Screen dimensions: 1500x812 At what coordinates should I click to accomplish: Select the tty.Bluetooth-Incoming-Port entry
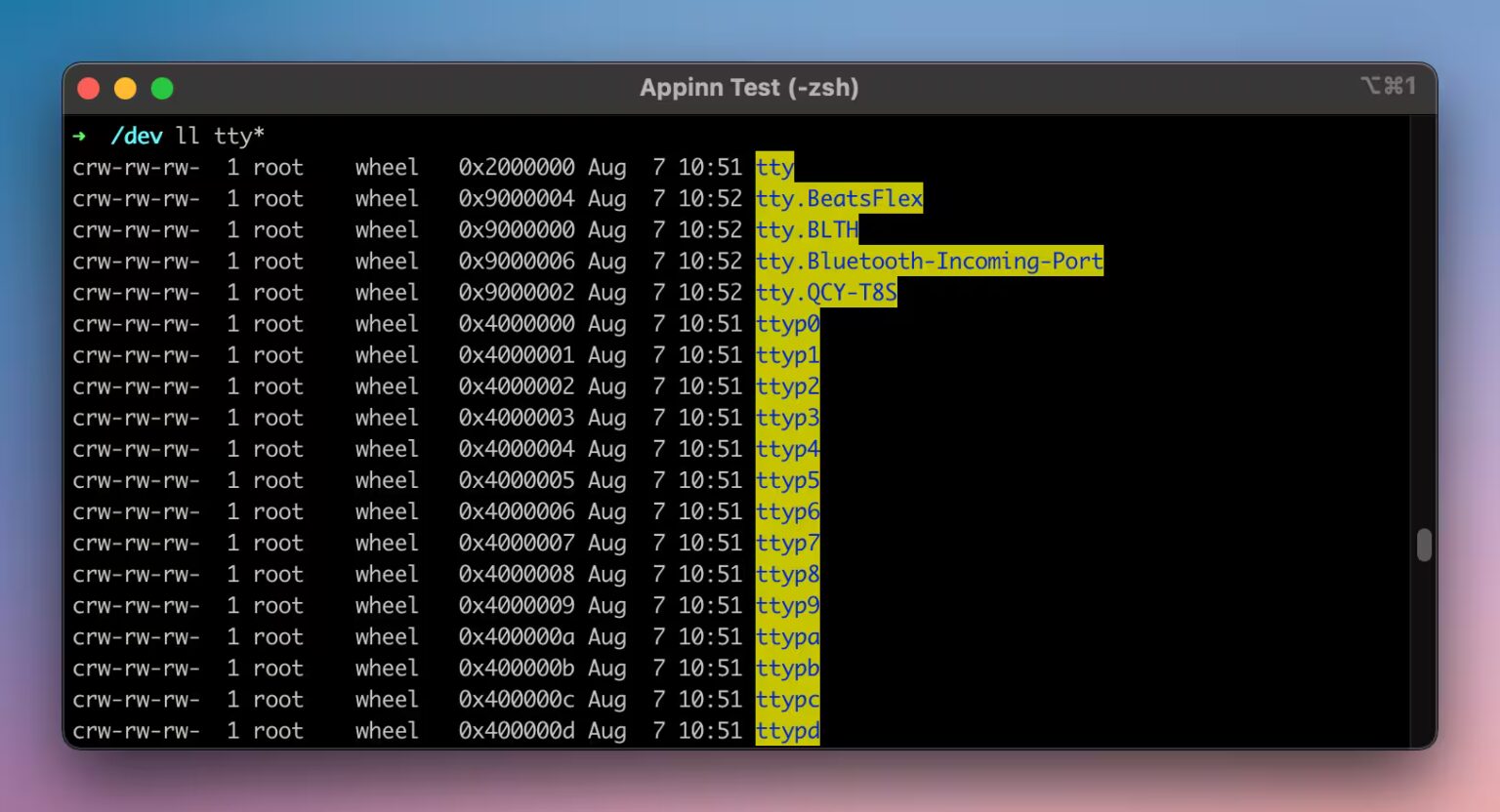coord(928,261)
